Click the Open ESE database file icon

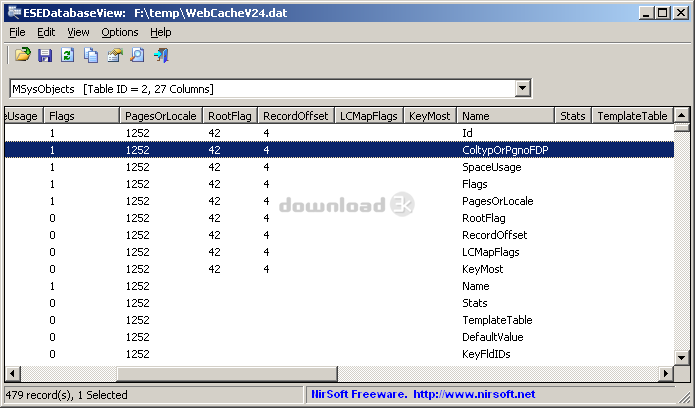22,55
